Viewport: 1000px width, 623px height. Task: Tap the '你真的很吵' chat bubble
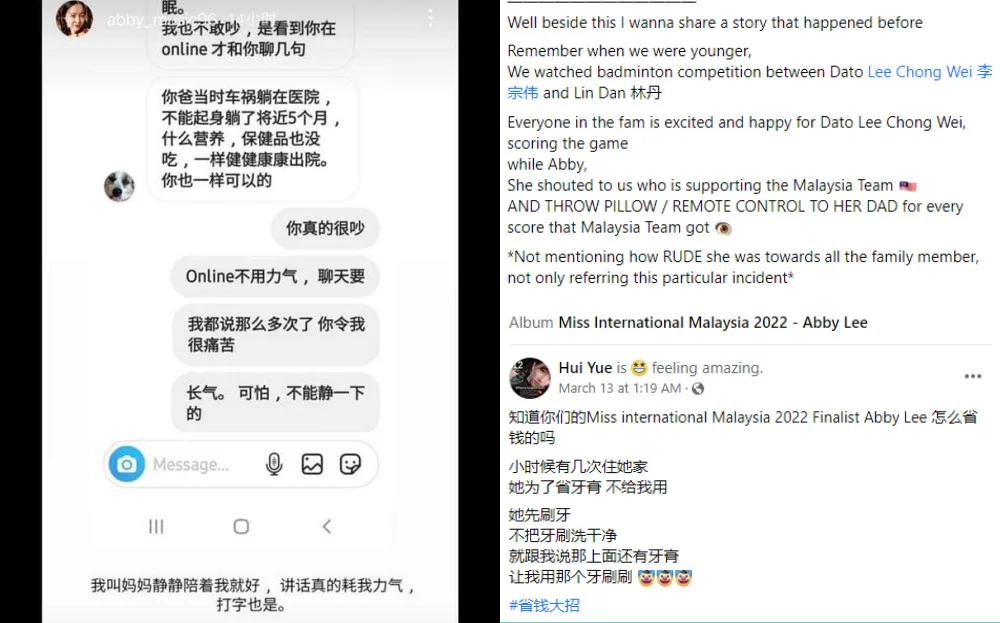coord(325,228)
